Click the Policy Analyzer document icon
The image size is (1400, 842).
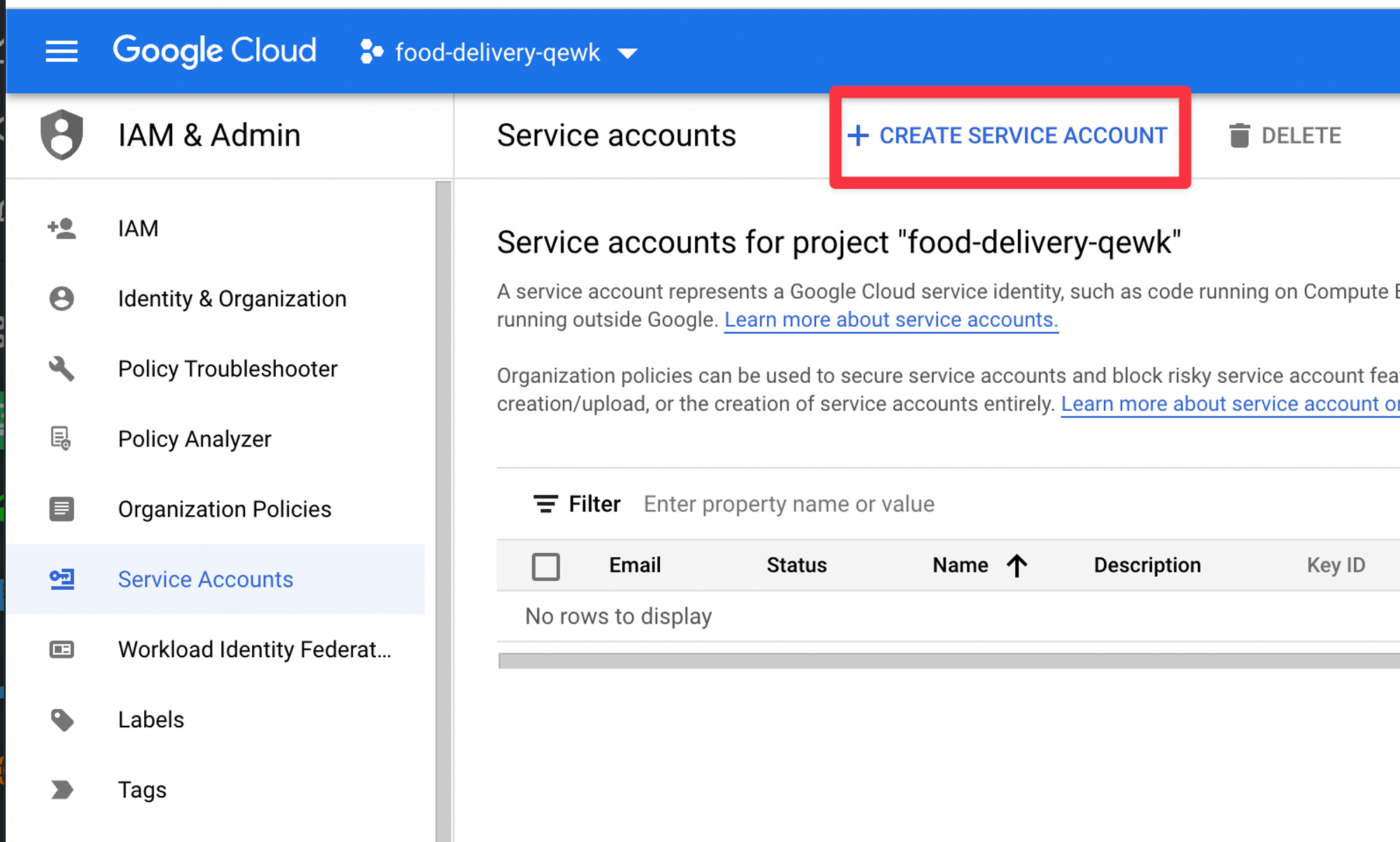(62, 439)
